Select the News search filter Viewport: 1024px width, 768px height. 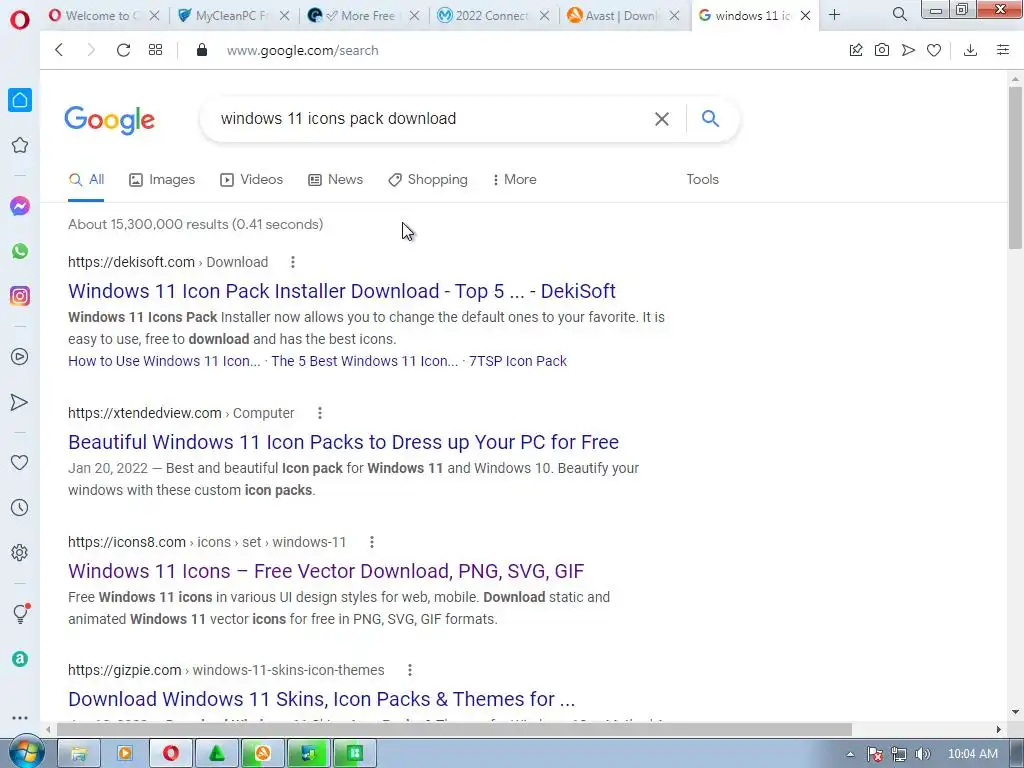pos(336,180)
